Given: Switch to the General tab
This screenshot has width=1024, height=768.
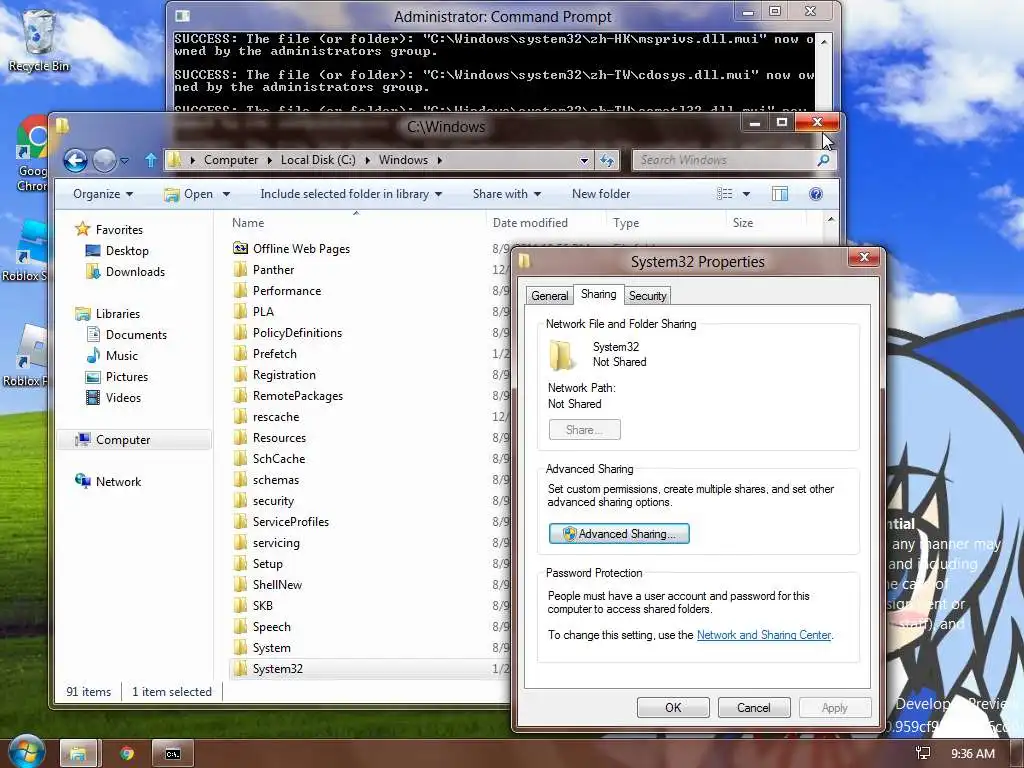Looking at the screenshot, I should tap(549, 296).
